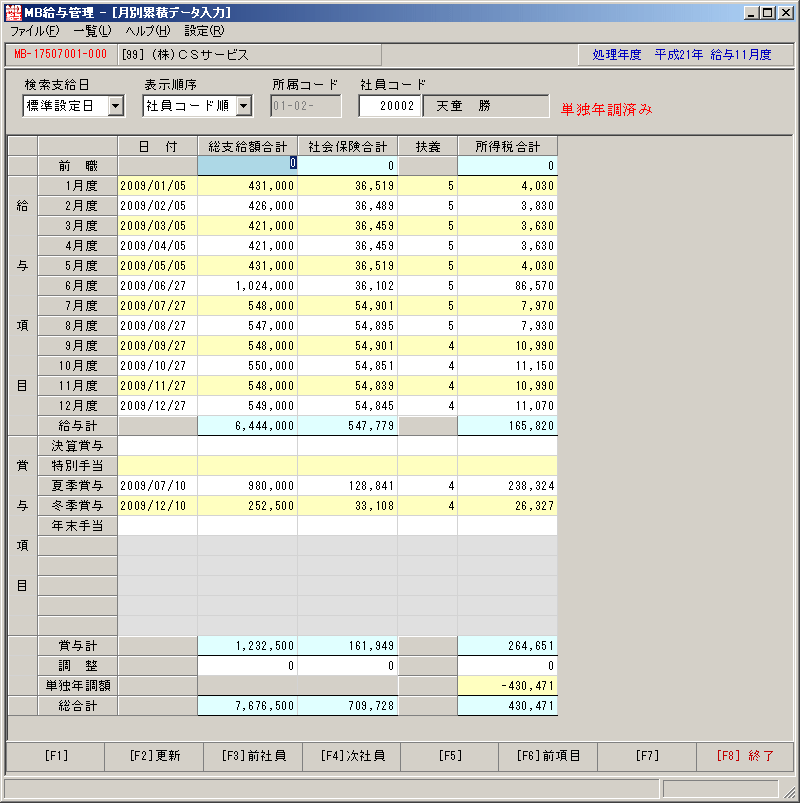Expand the 表示順序 dropdown arrow
800x803 pixels.
tap(244, 106)
